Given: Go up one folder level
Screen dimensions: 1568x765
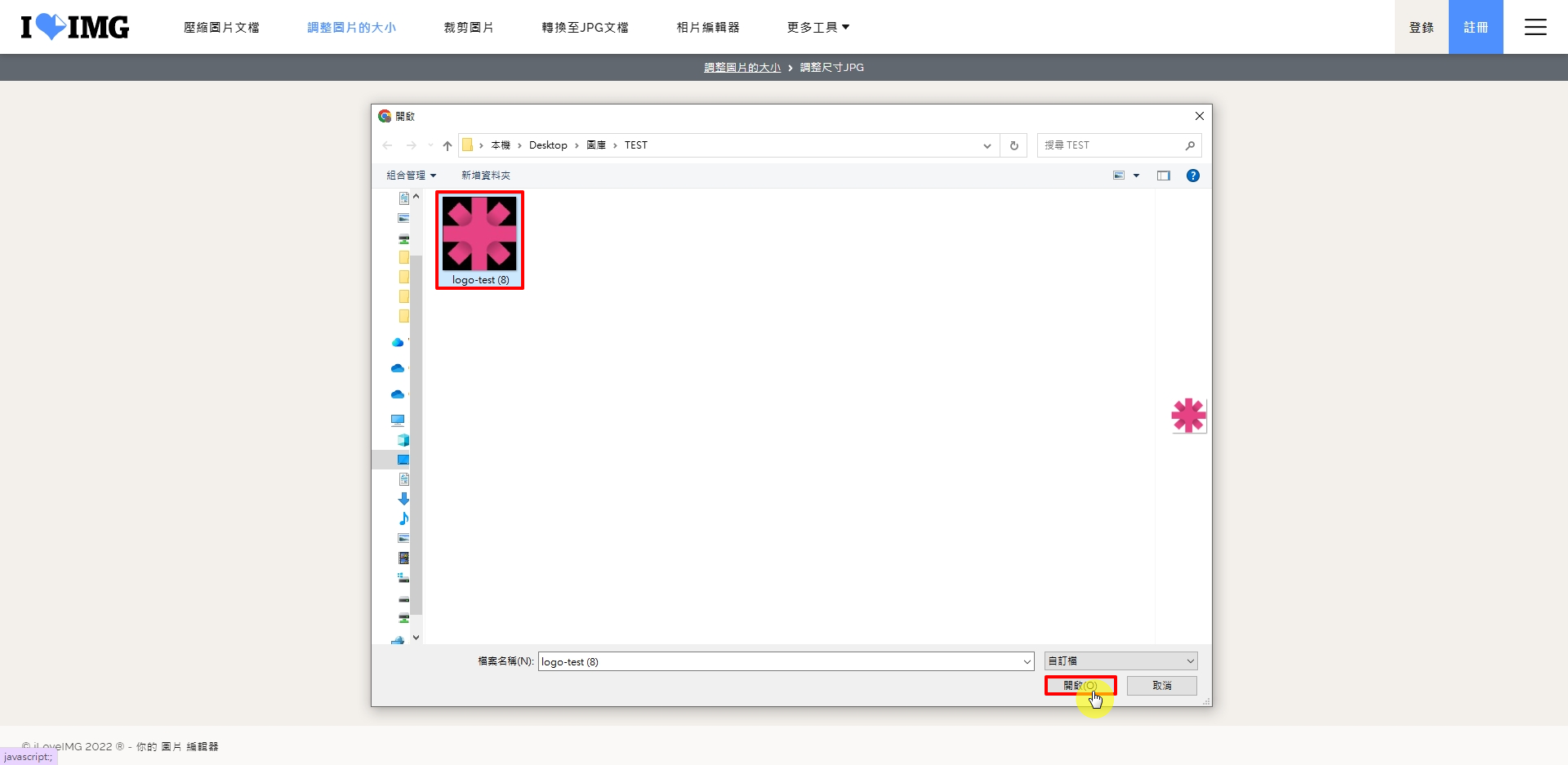Looking at the screenshot, I should click(447, 145).
